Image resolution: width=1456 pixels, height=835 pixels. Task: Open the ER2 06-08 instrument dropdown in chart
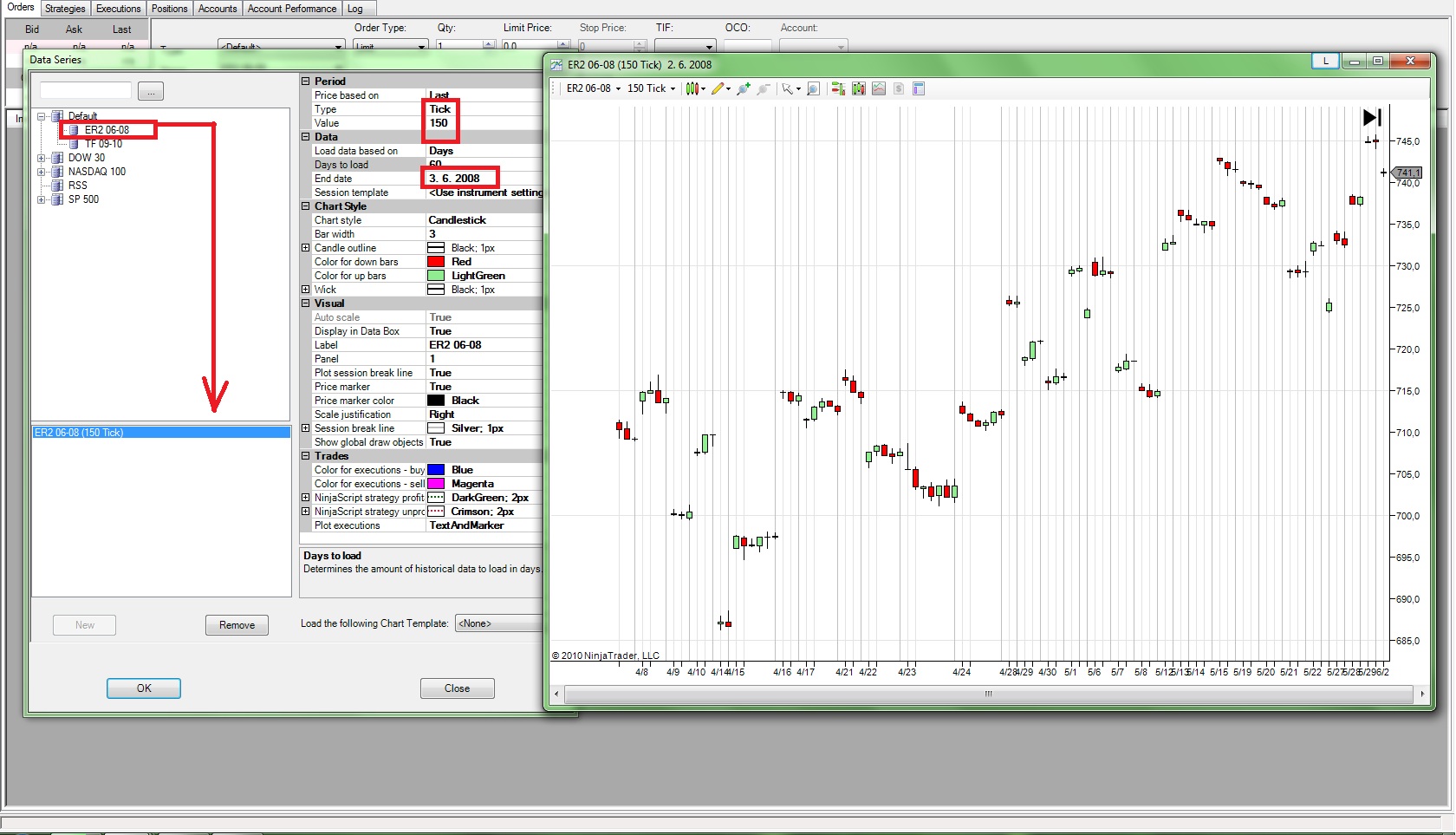coord(594,88)
